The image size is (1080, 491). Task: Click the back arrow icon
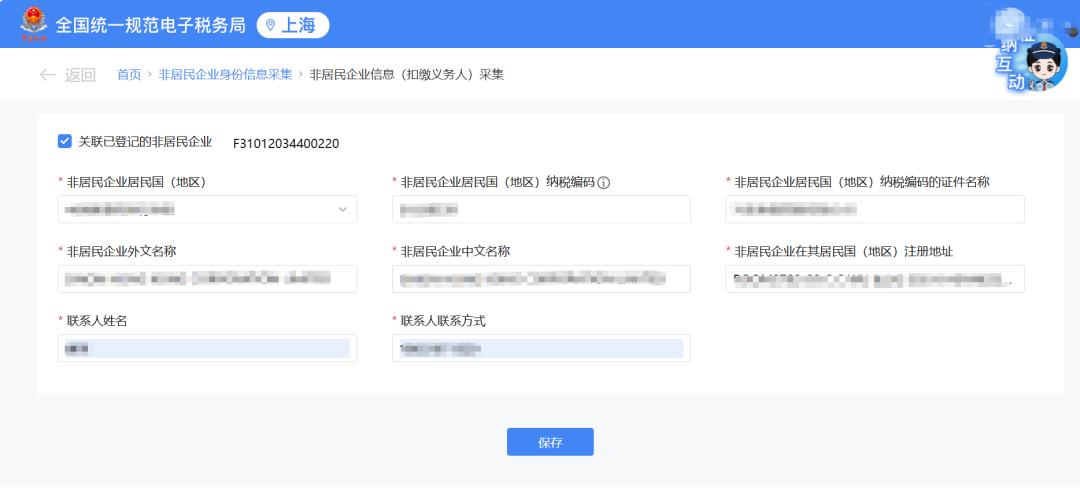click(47, 75)
